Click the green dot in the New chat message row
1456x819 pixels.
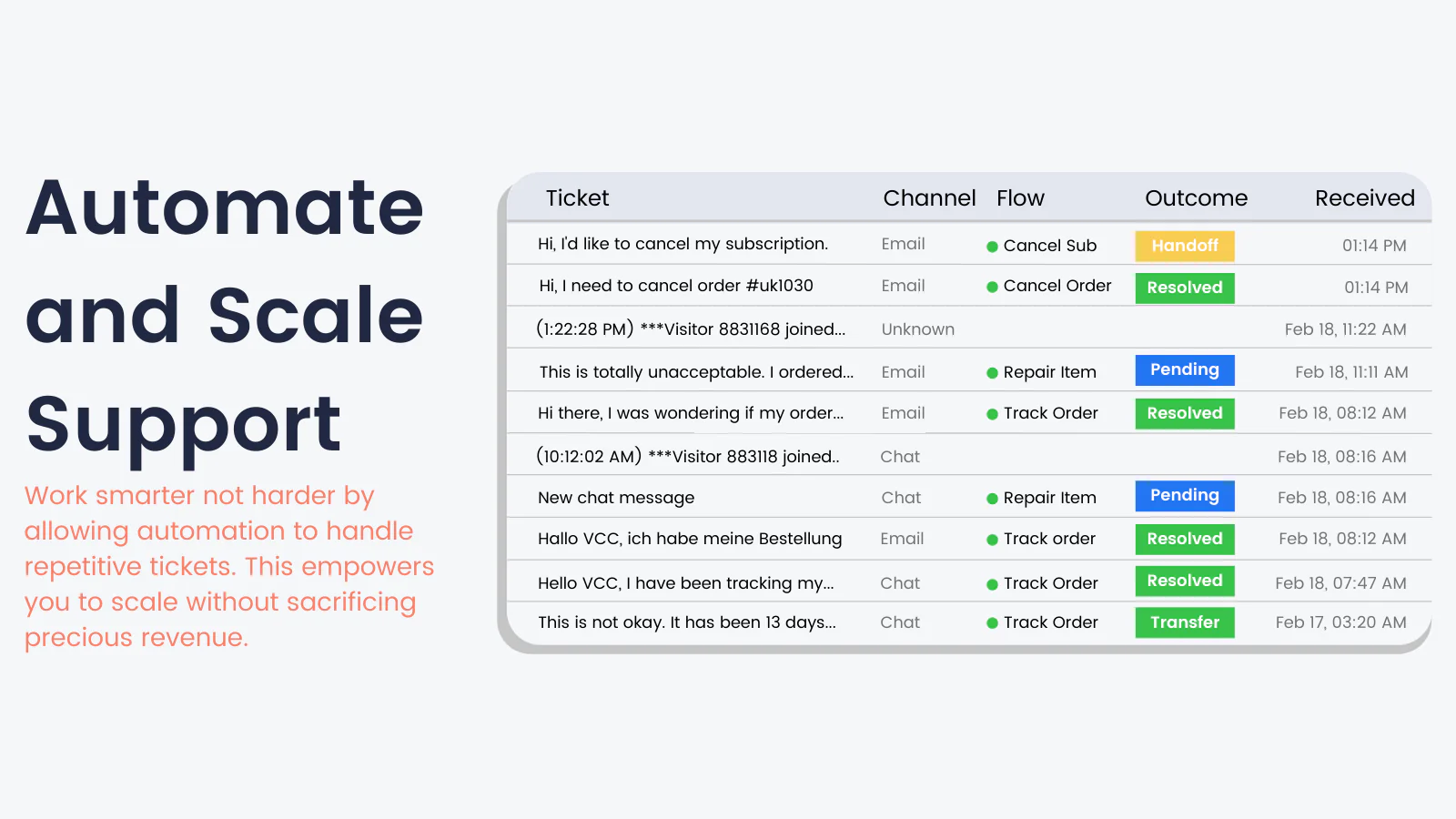click(992, 499)
